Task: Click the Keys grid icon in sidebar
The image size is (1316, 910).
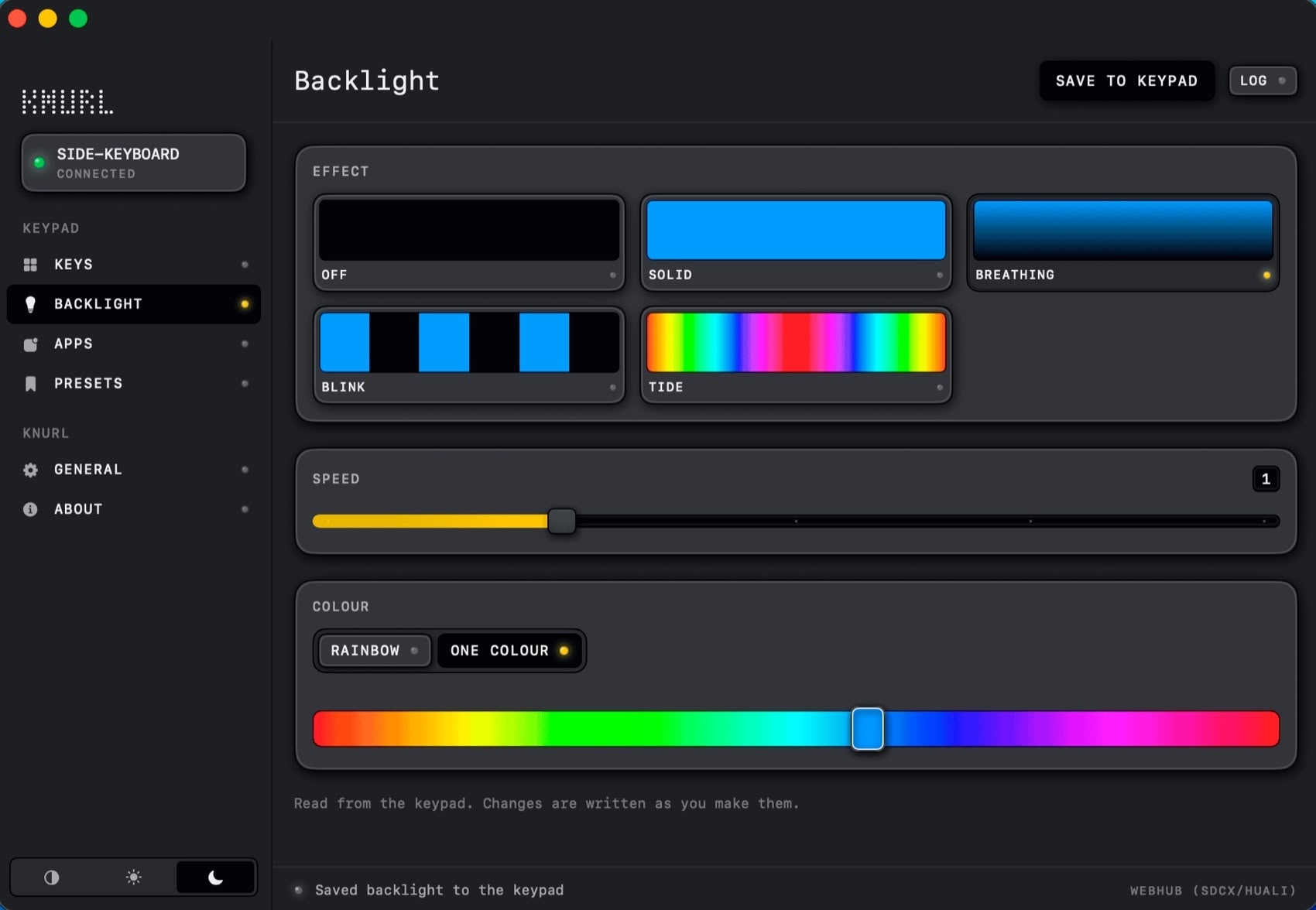Action: [30, 265]
